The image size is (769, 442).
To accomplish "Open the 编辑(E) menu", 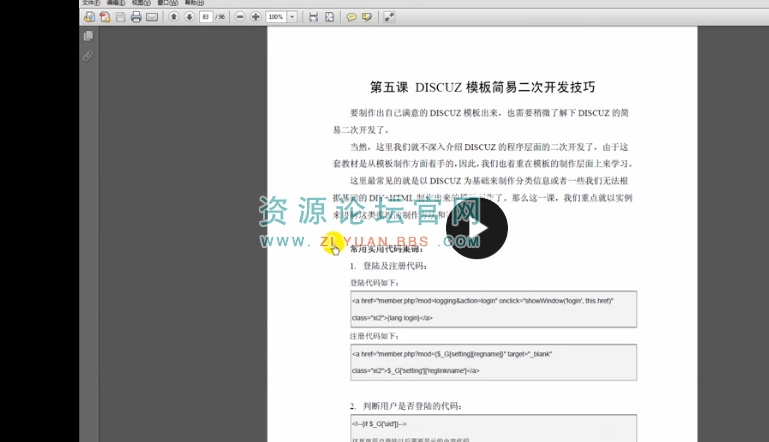I will 116,2.
